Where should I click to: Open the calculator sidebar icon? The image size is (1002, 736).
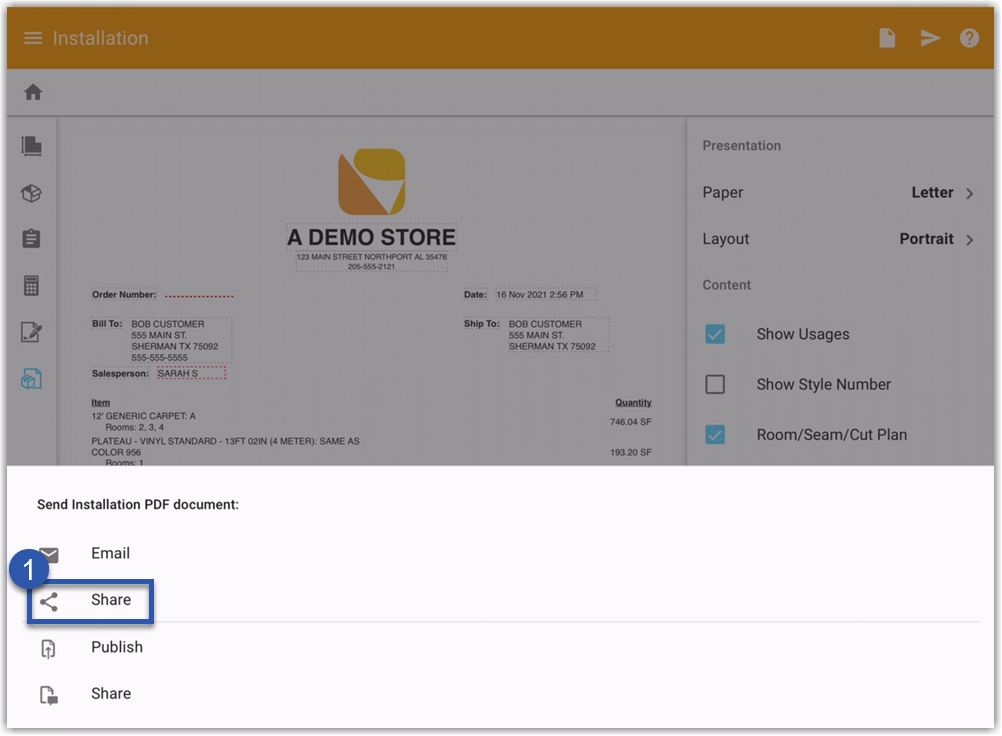(x=31, y=286)
